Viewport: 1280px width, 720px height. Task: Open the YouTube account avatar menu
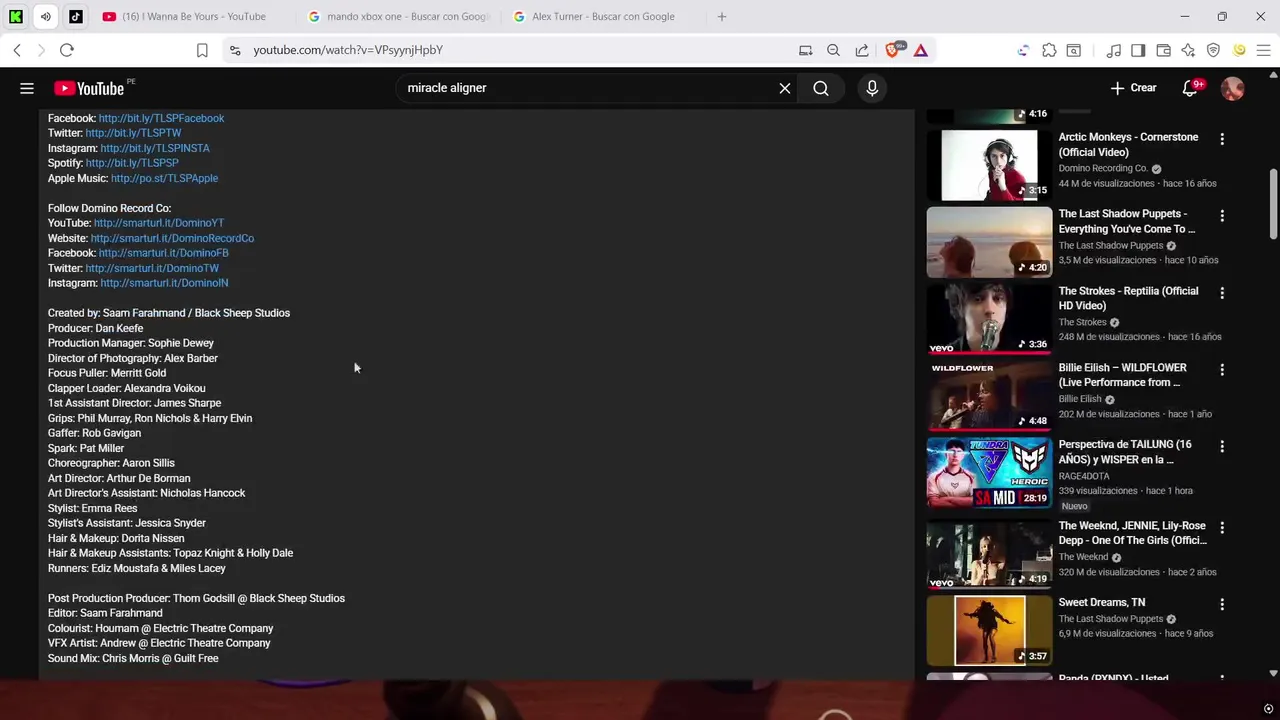pos(1233,88)
